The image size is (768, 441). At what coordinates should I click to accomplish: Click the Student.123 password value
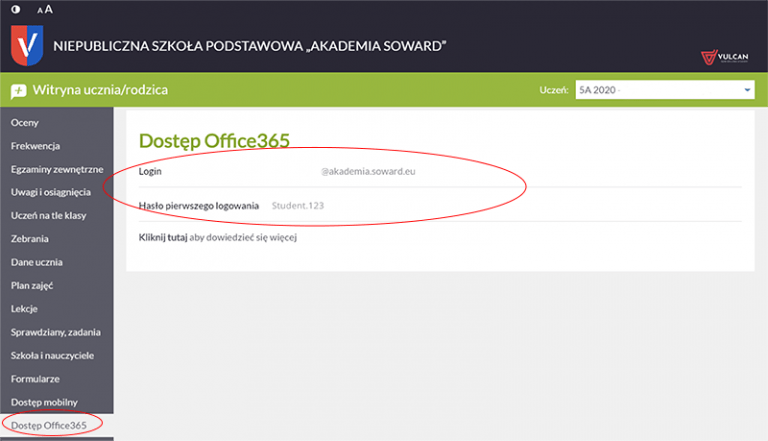point(298,206)
